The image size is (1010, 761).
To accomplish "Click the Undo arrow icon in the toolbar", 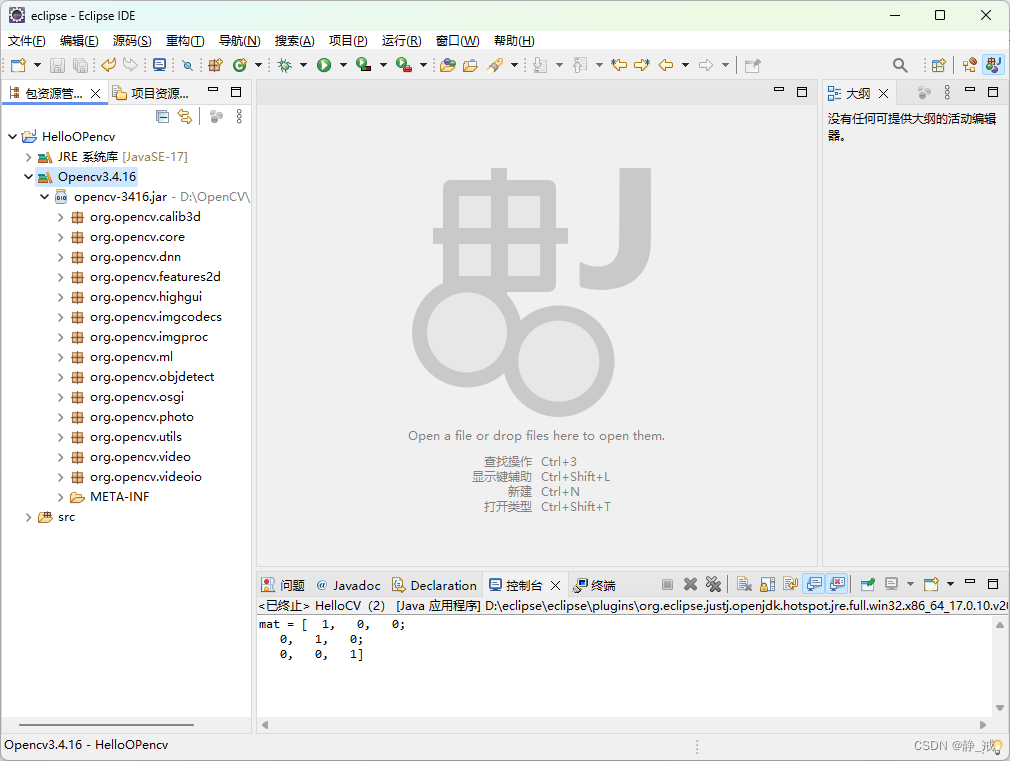I will [108, 64].
